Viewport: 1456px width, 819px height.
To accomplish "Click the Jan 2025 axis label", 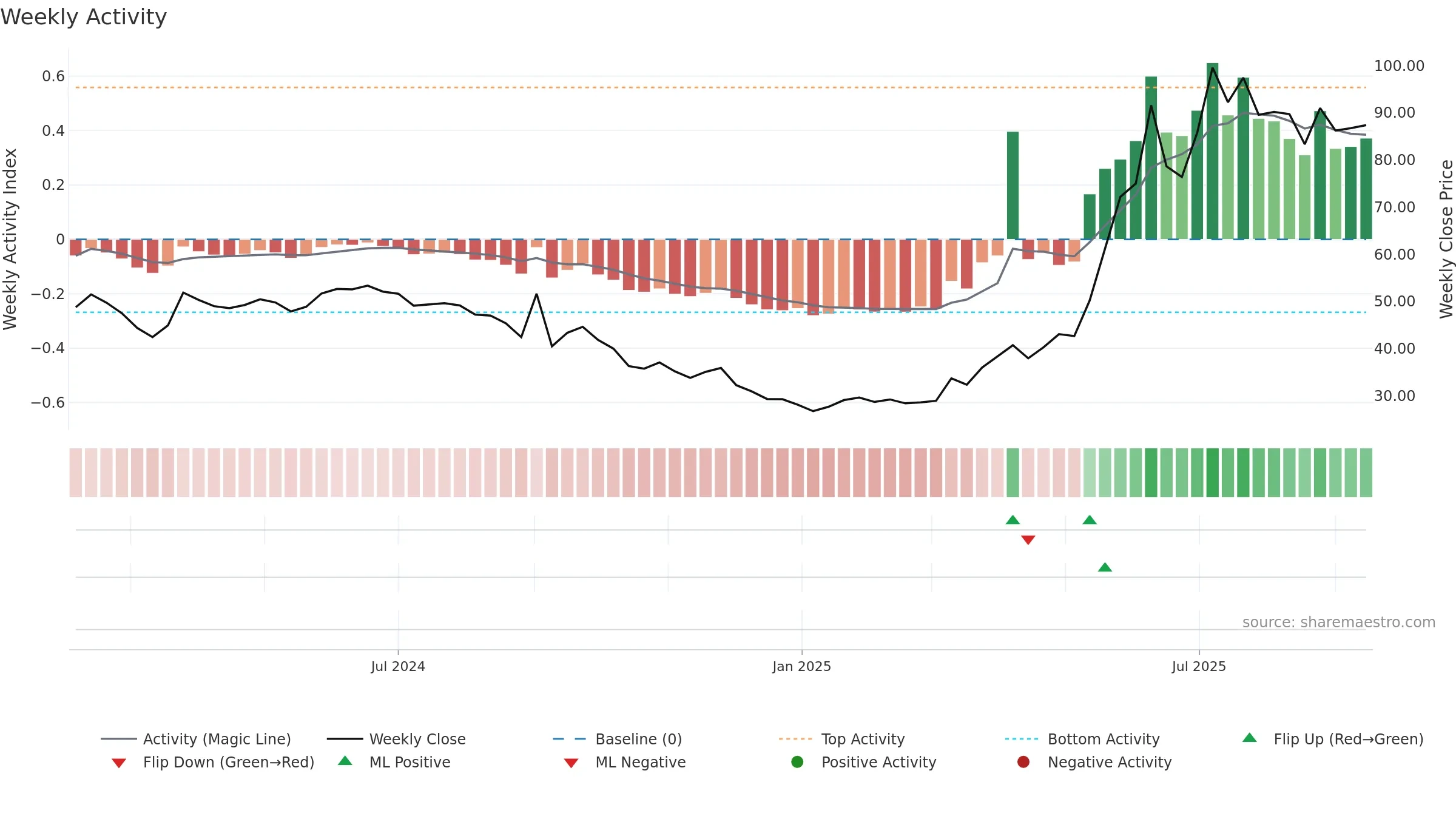I will coord(801,666).
